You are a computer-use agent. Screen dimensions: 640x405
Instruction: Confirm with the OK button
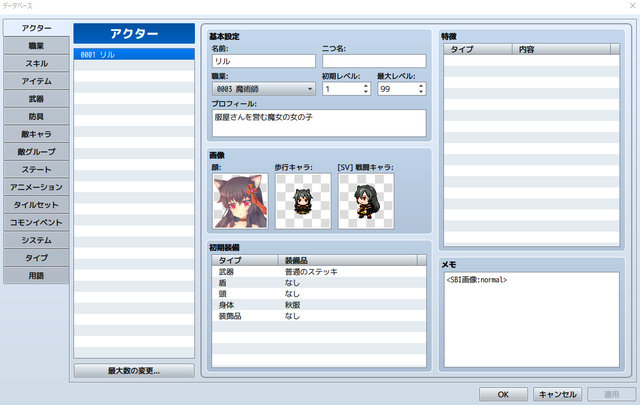click(x=503, y=394)
